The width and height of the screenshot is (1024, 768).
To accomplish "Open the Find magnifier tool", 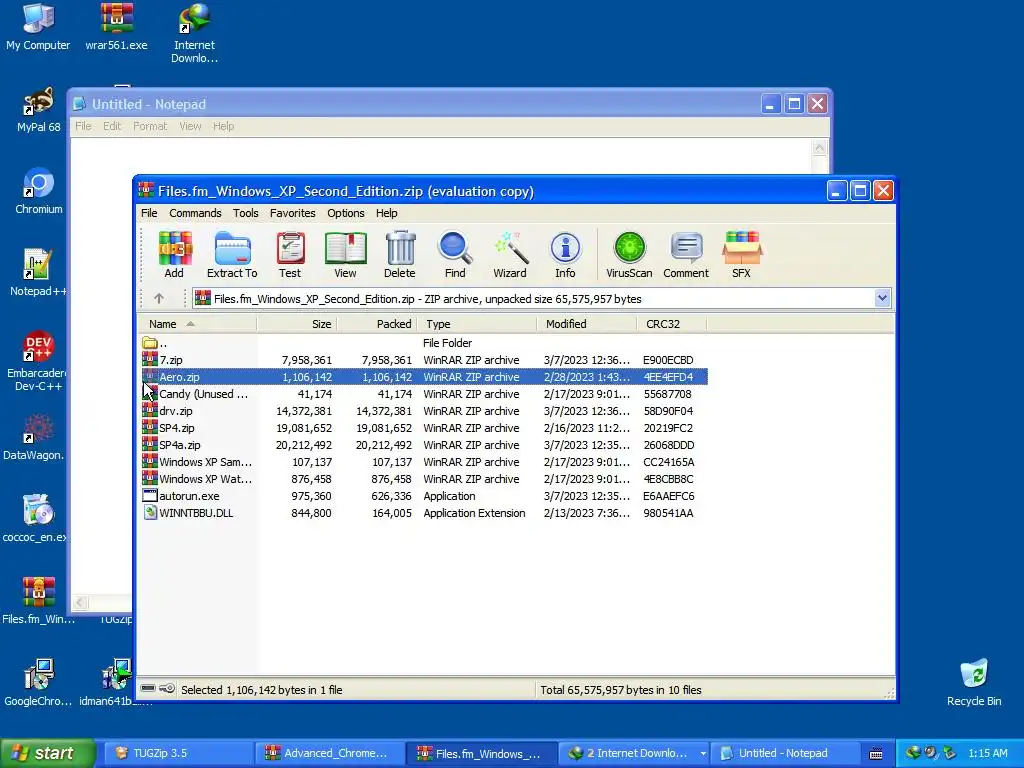I will [x=455, y=255].
